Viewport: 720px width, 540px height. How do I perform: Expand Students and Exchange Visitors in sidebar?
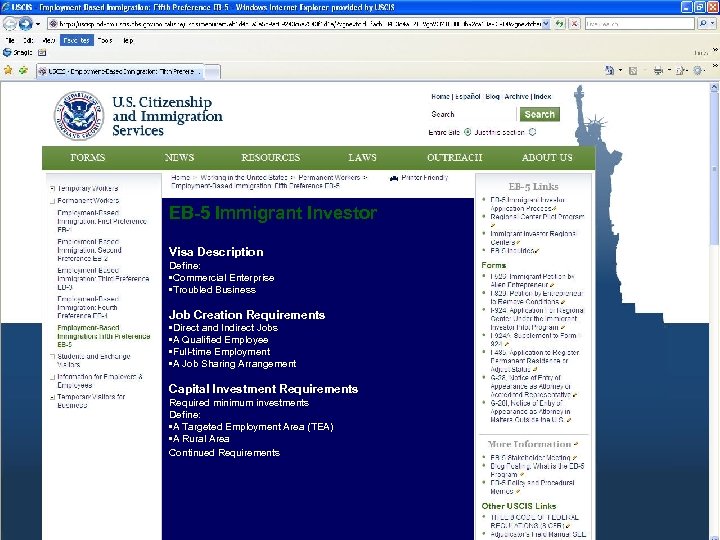click(53, 356)
